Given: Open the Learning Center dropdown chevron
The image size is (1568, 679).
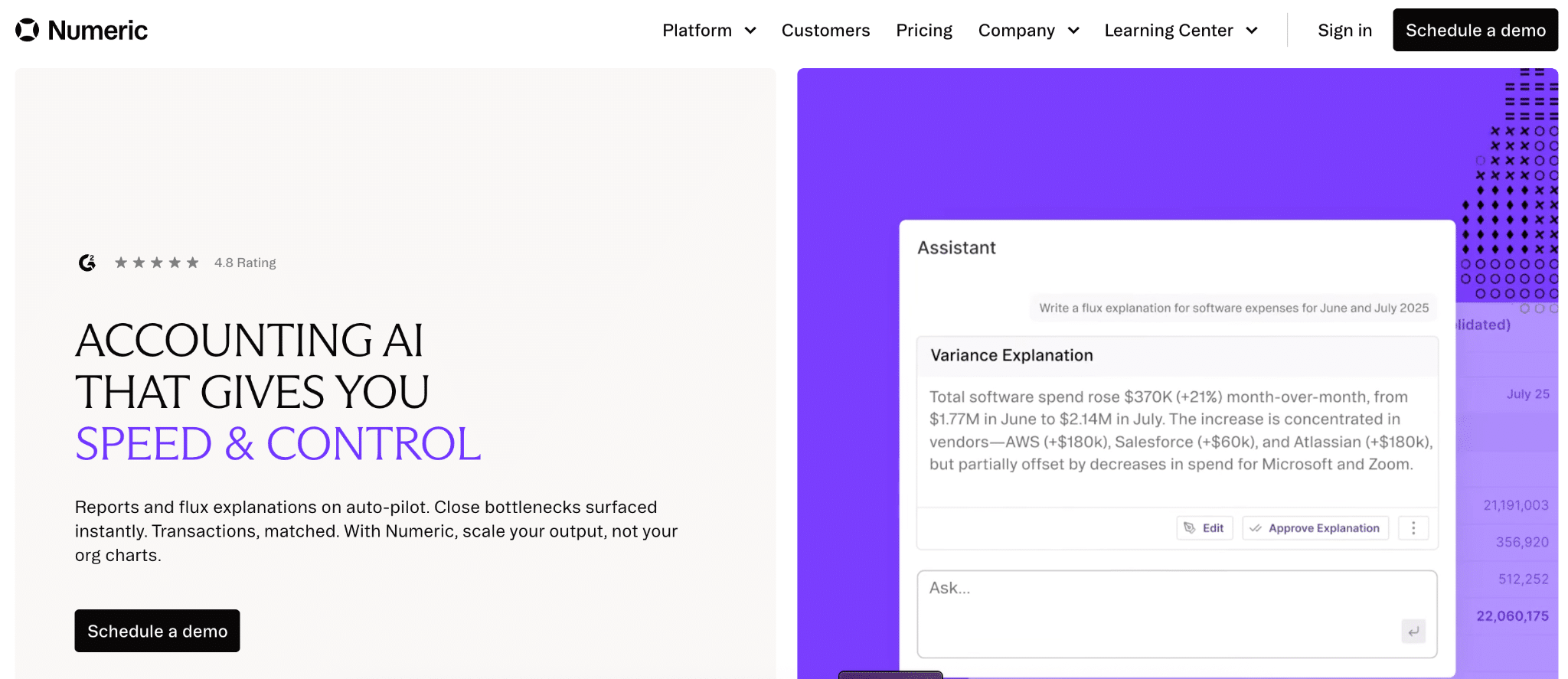Looking at the screenshot, I should click(x=1252, y=31).
